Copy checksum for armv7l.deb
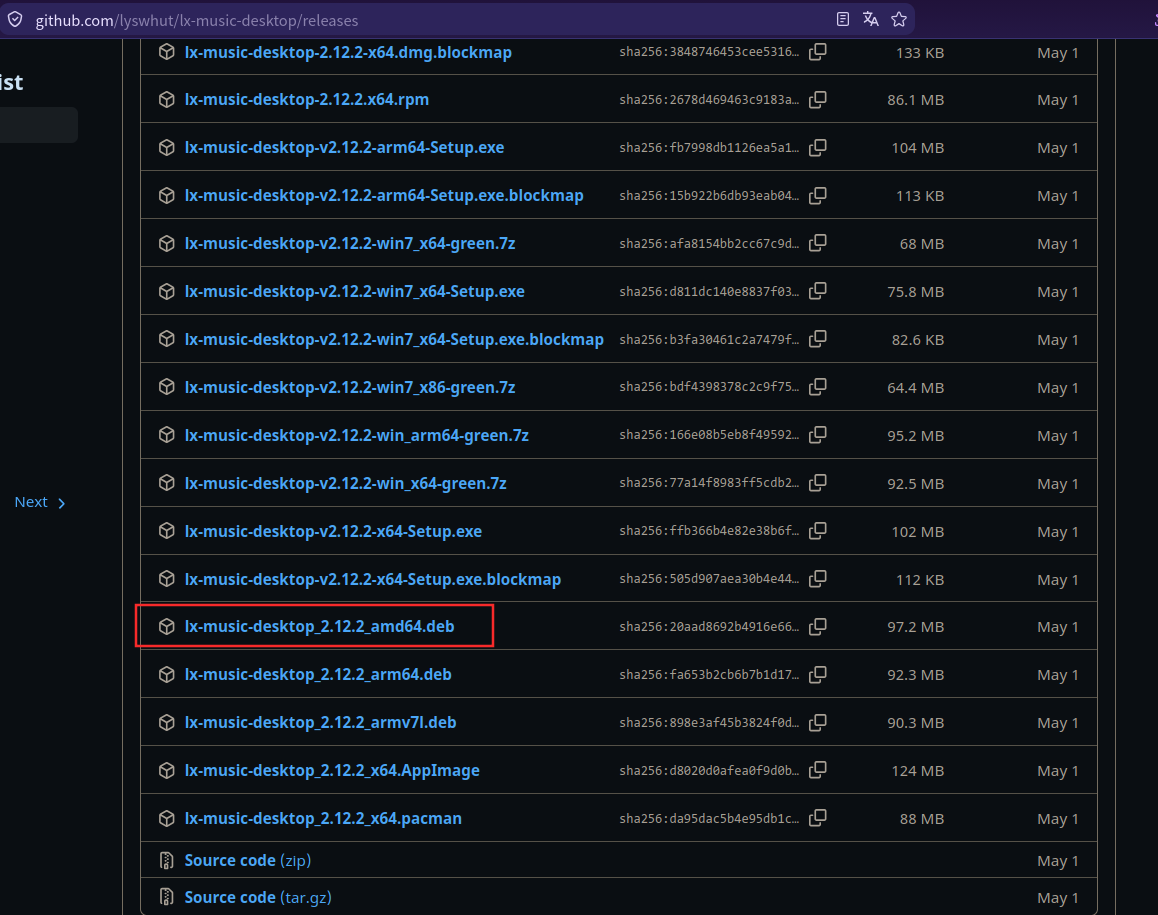Image resolution: width=1158 pixels, height=915 pixels. point(818,722)
